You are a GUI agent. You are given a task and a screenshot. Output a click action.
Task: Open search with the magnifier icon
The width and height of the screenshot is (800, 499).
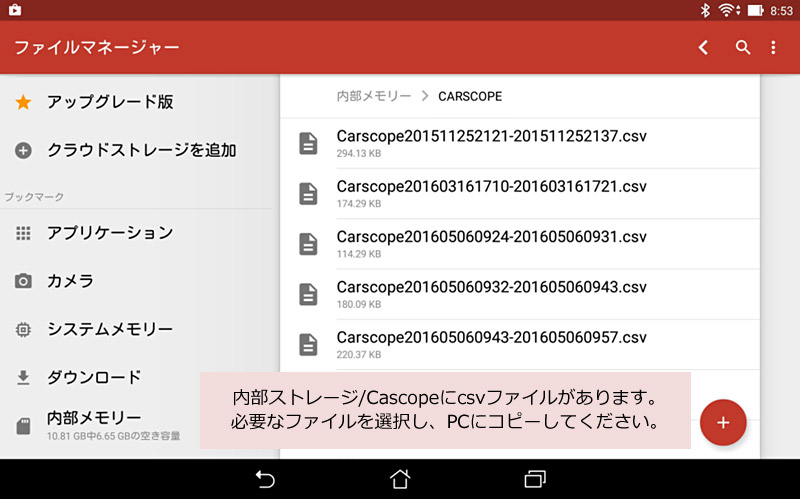point(743,47)
